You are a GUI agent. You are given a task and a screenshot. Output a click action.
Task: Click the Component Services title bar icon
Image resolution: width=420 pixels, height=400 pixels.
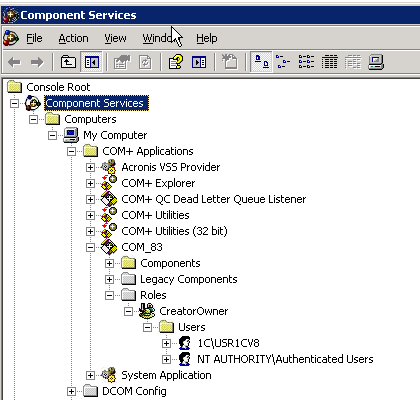pyautogui.click(x=10, y=15)
